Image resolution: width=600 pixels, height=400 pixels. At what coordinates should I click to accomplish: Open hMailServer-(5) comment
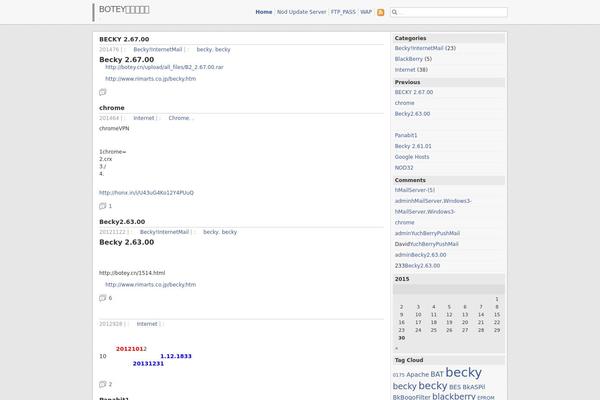coord(414,190)
